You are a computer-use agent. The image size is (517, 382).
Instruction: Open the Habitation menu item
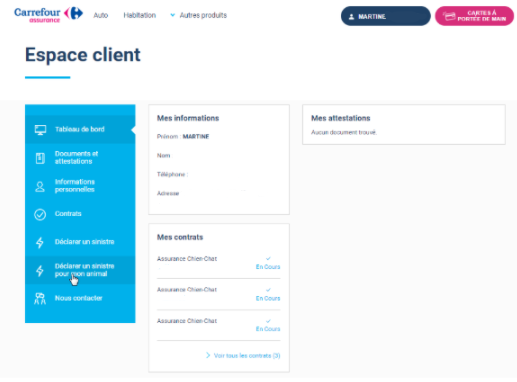139,15
